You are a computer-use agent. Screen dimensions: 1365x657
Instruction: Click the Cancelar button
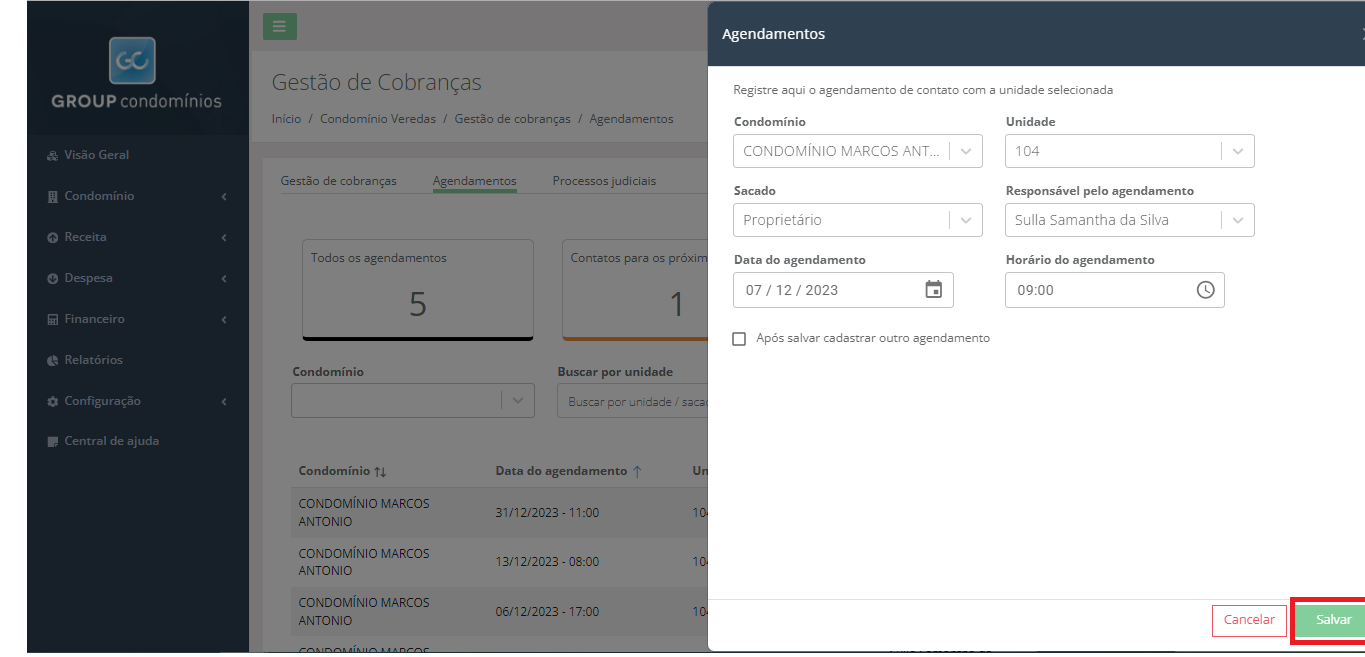pos(1249,620)
